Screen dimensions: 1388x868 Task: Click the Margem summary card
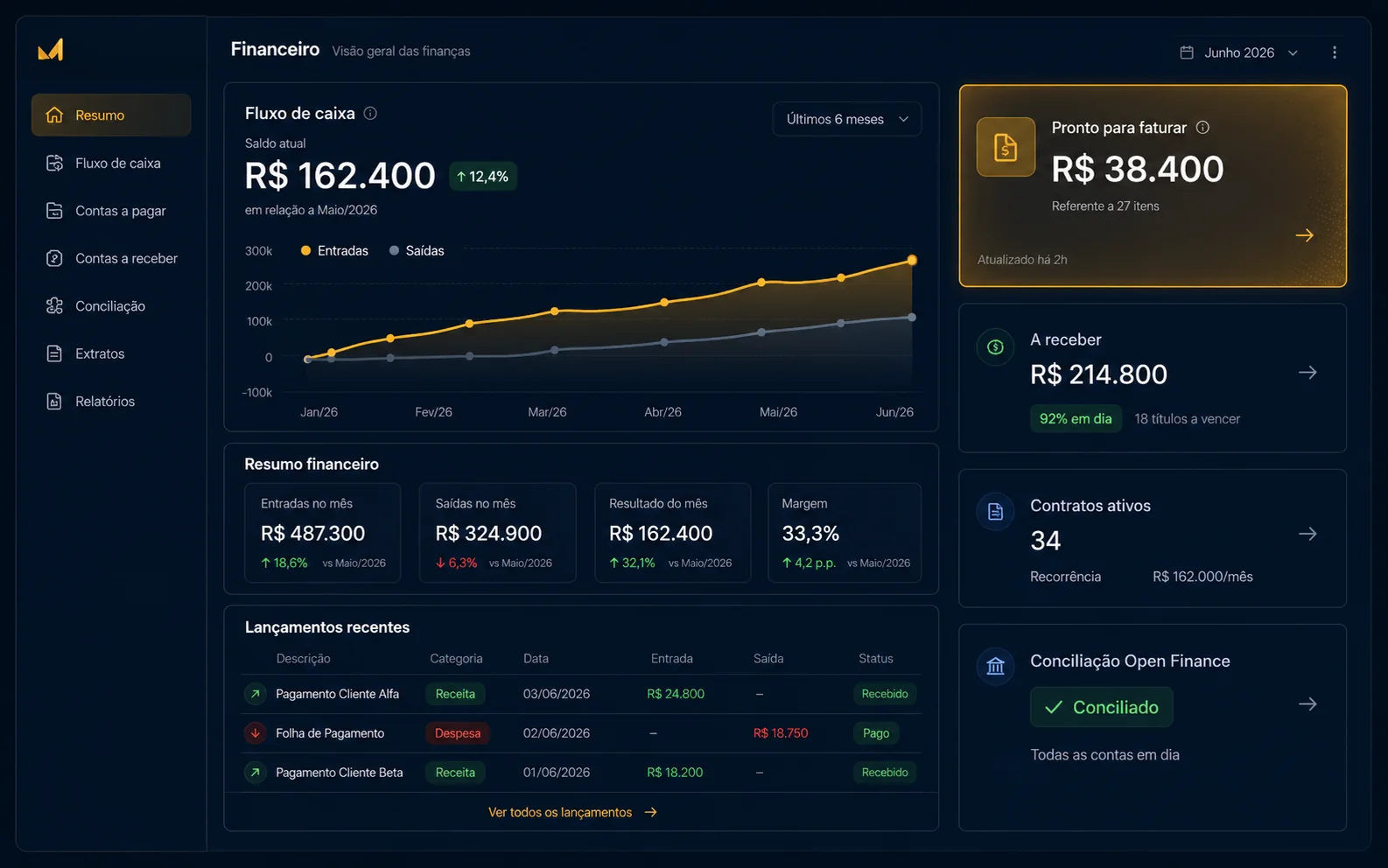(x=845, y=533)
